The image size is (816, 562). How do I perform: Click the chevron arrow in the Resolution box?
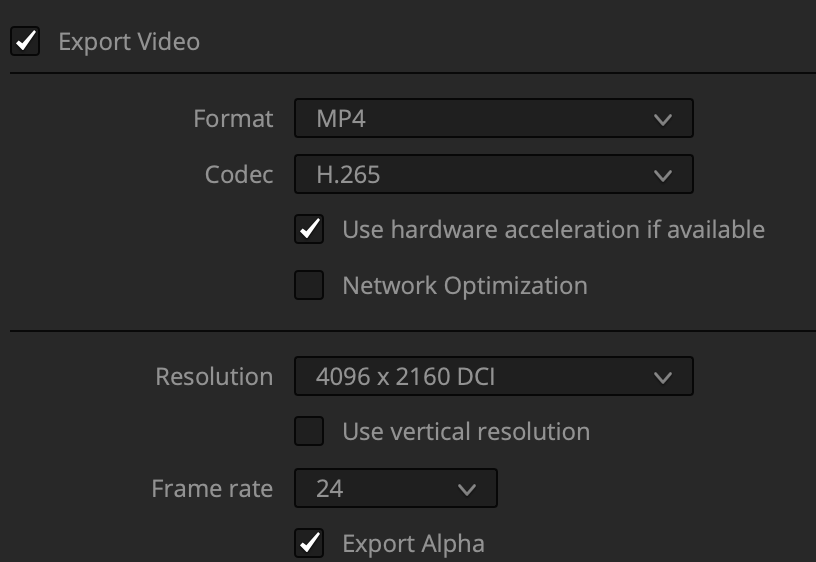point(662,378)
